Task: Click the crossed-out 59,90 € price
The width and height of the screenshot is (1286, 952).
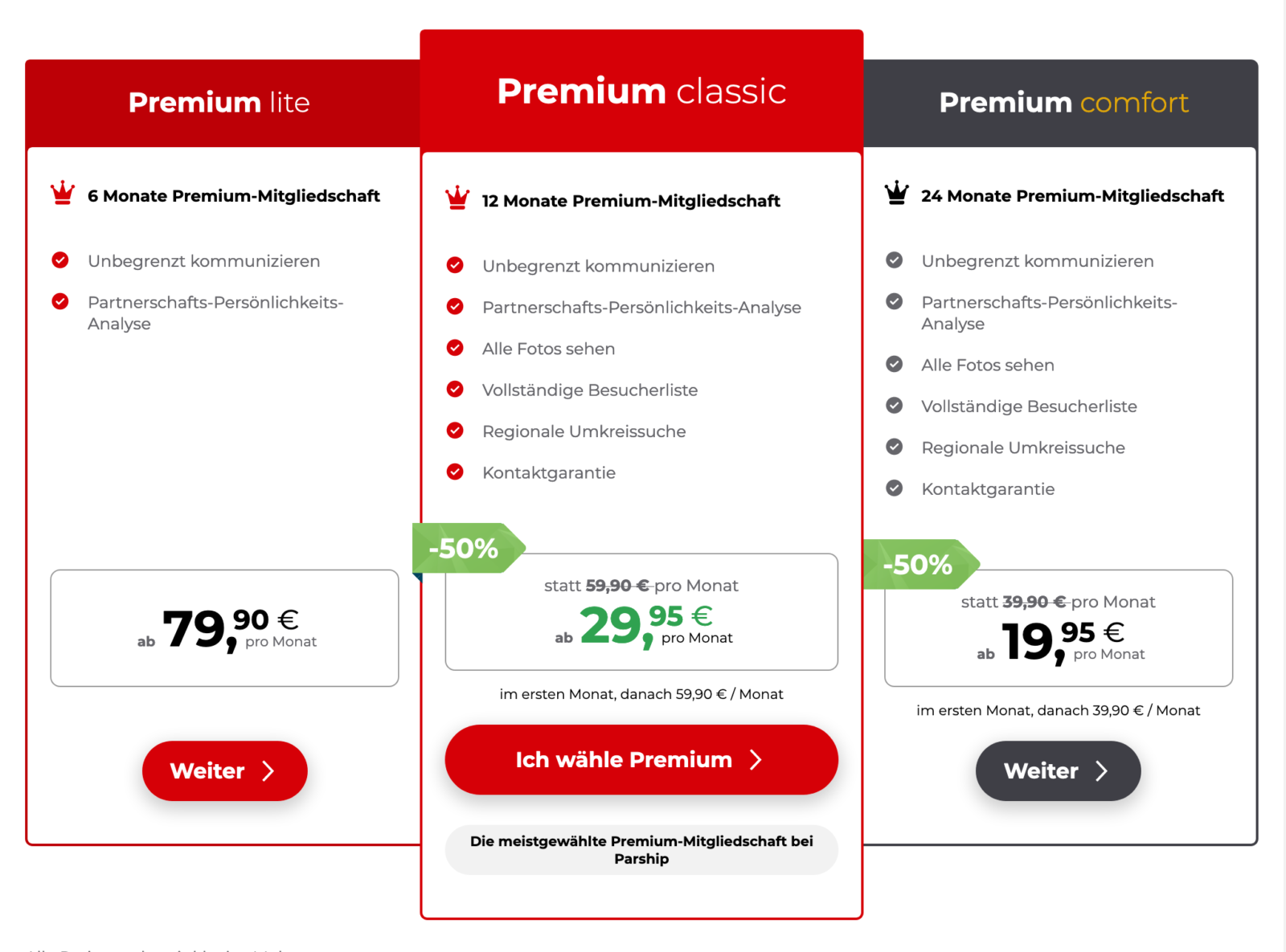Action: click(x=618, y=585)
